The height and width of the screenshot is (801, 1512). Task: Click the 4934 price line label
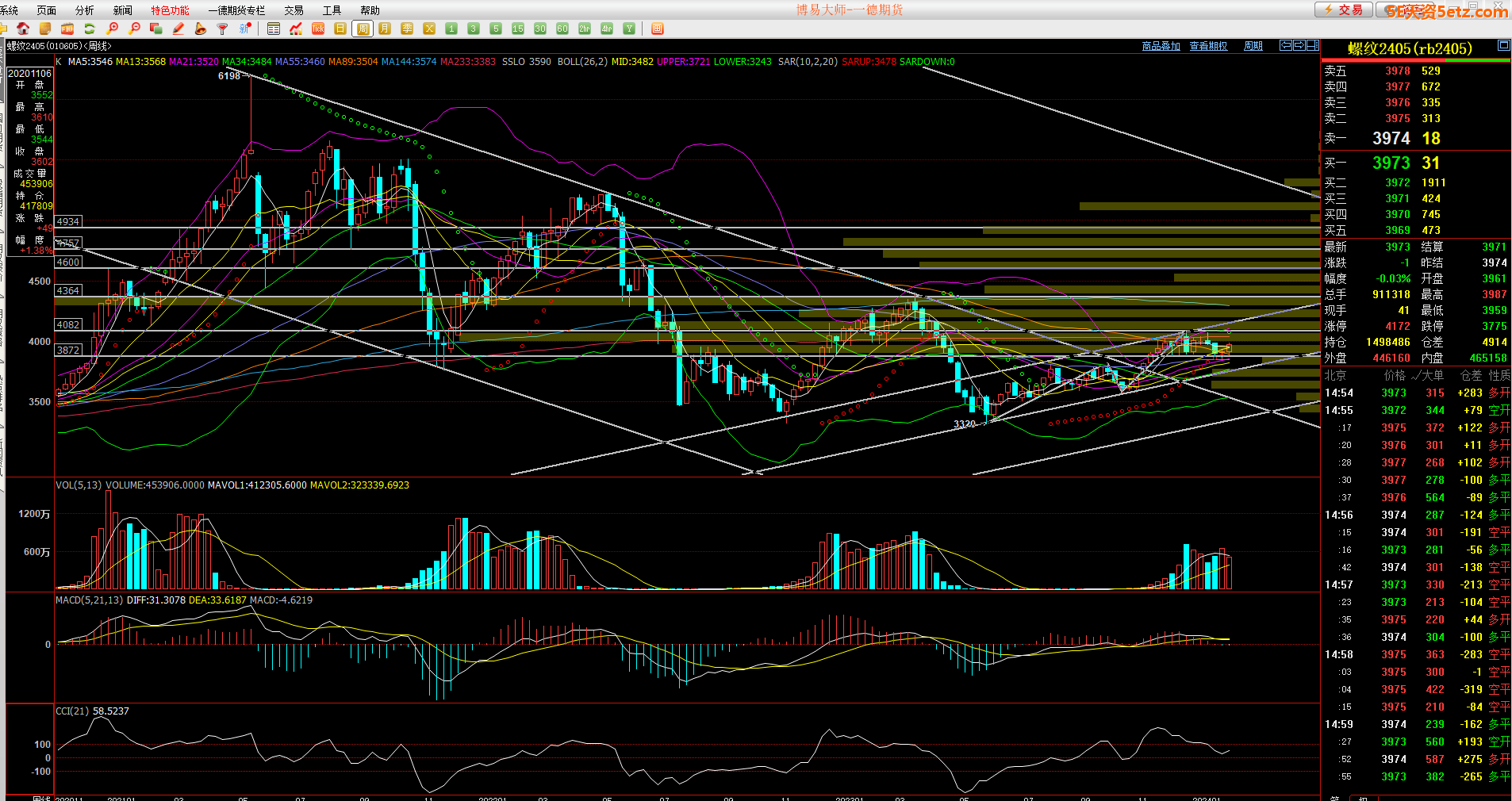click(68, 221)
